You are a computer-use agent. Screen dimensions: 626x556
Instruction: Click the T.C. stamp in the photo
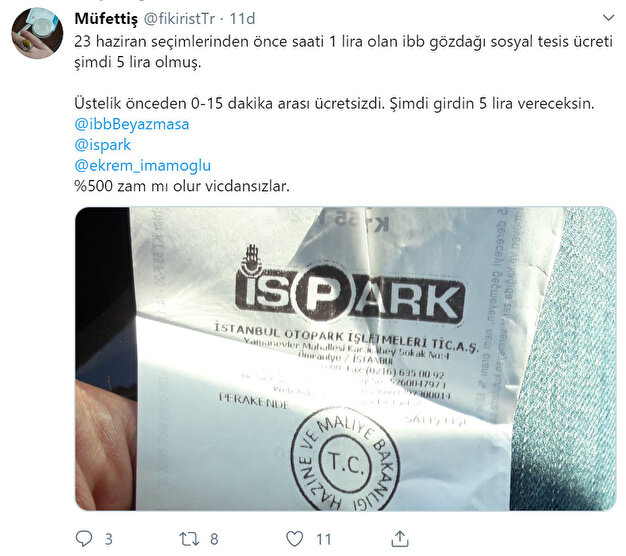345,459
